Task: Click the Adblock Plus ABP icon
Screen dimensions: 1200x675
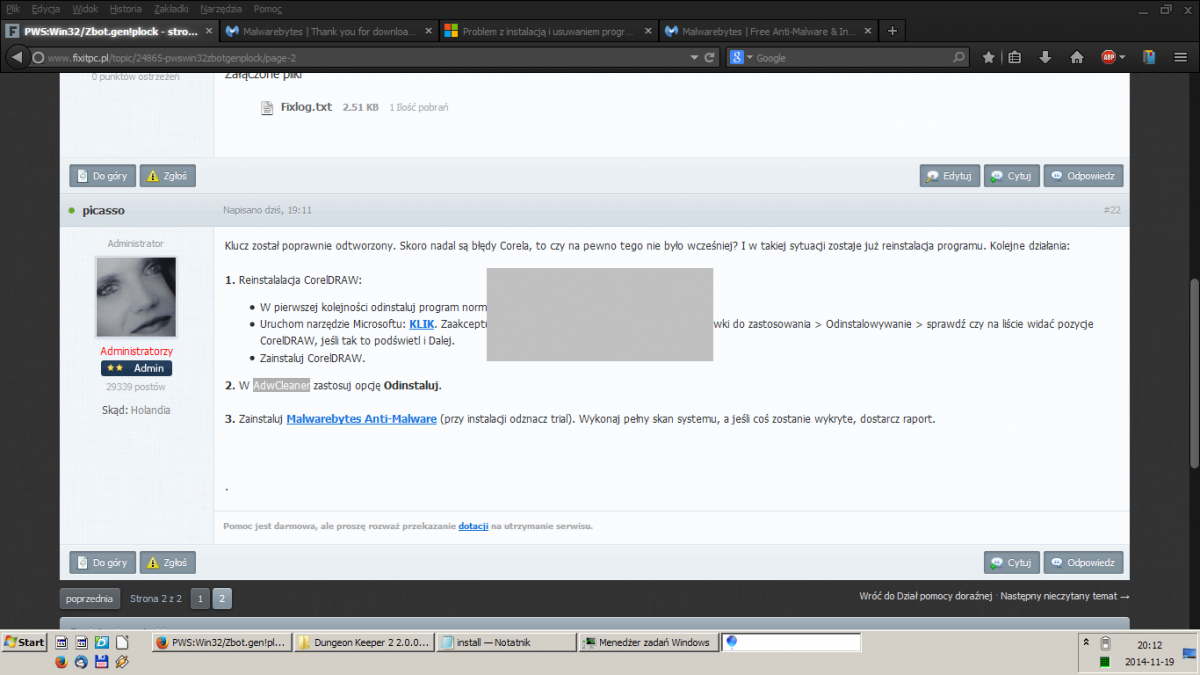Action: click(x=1107, y=57)
